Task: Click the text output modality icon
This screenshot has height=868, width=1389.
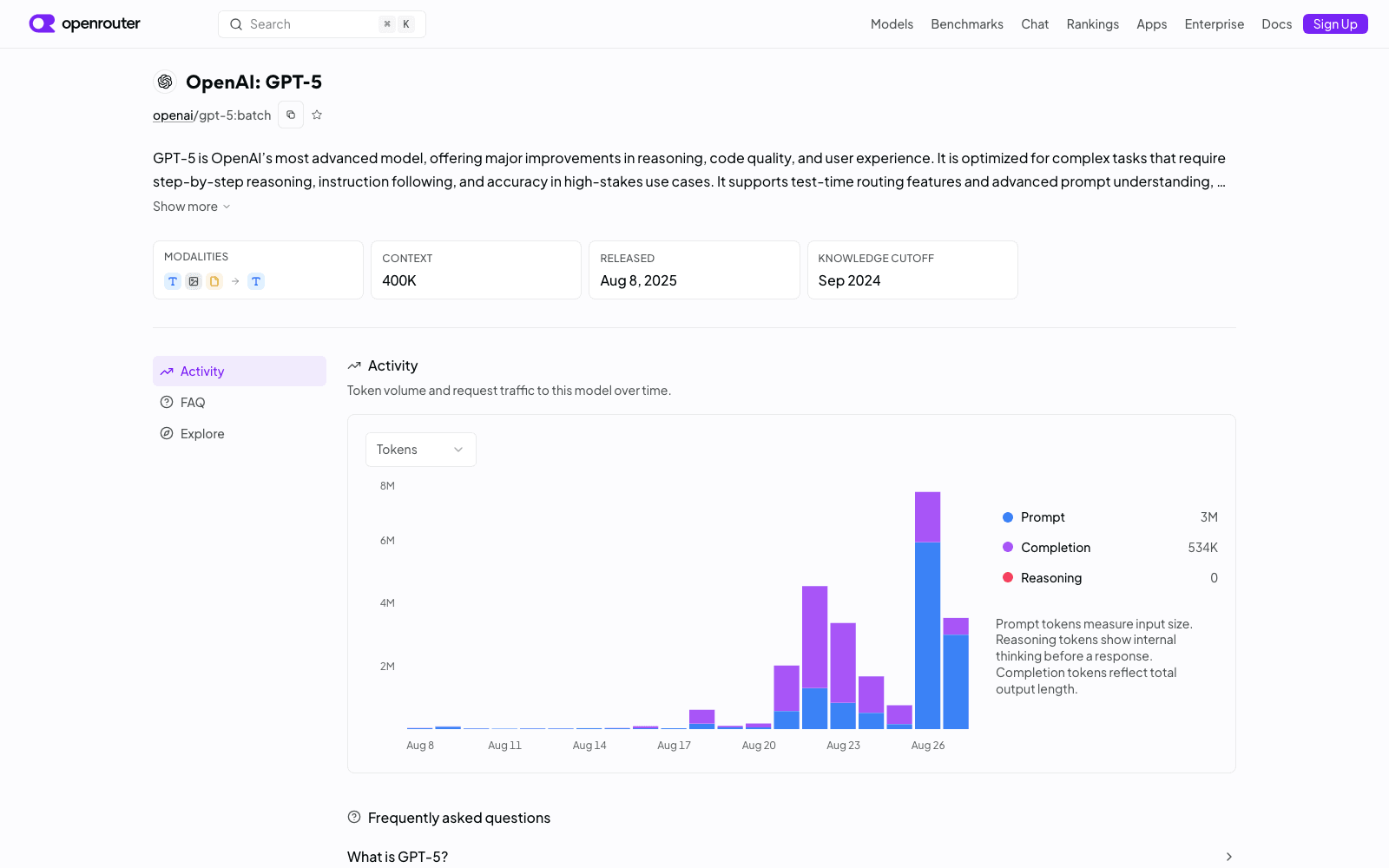Action: coord(256,281)
